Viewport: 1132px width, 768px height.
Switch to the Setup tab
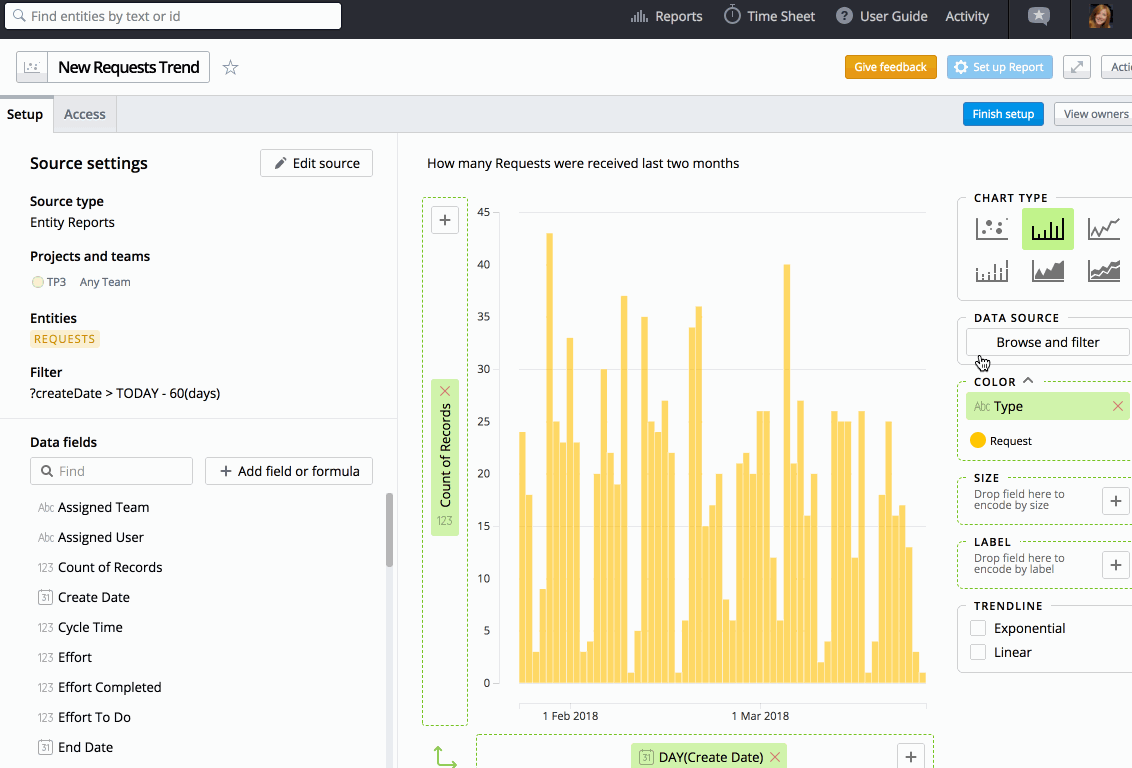(x=25, y=114)
